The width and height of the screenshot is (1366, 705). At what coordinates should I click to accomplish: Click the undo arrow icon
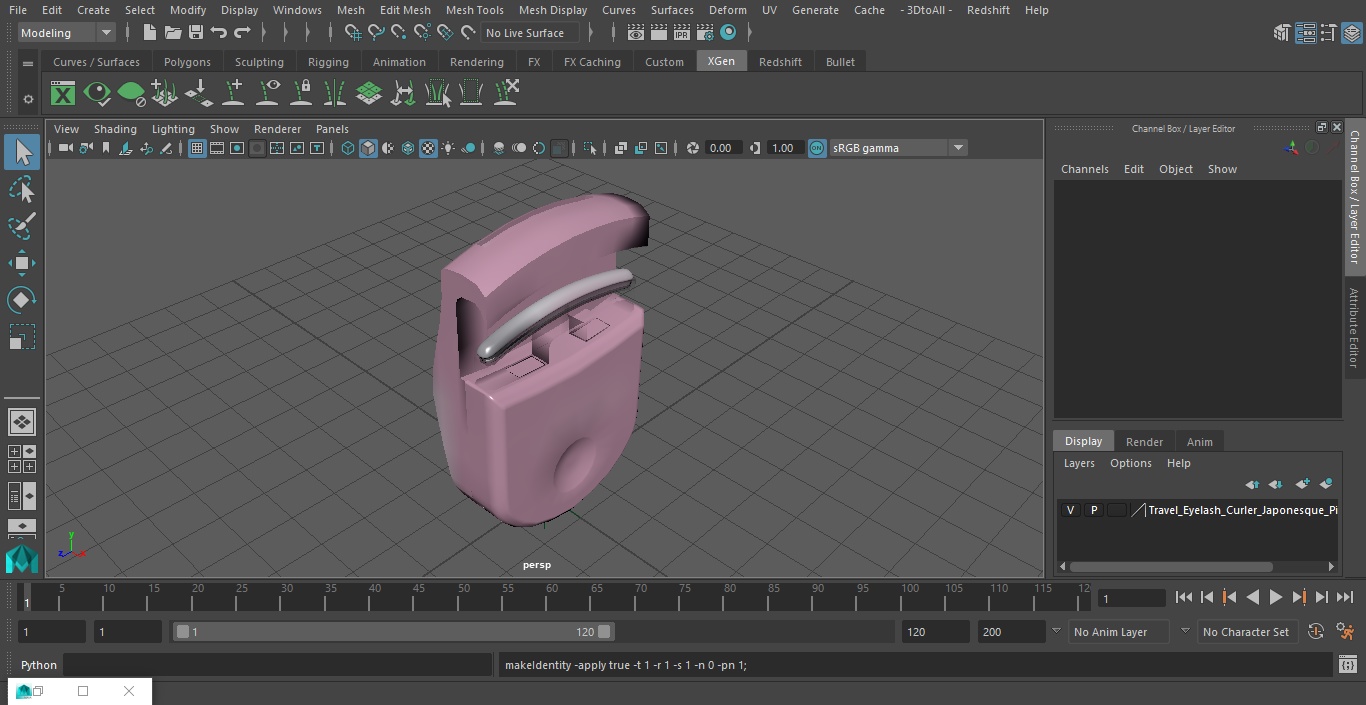point(219,33)
